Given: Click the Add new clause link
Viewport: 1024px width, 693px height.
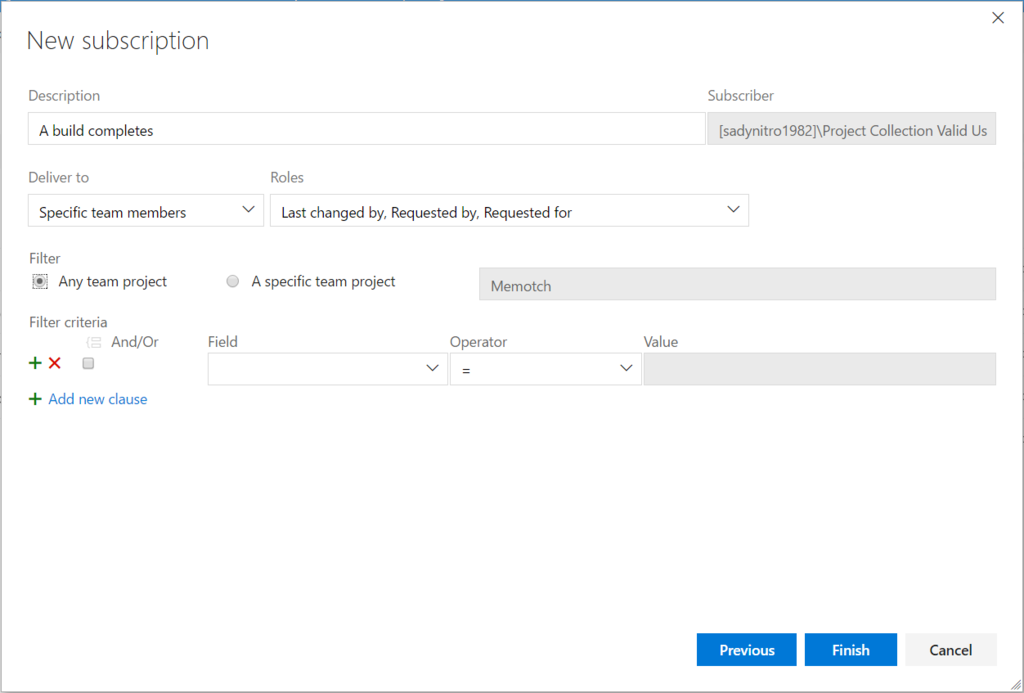Looking at the screenshot, I should pyautogui.click(x=98, y=399).
